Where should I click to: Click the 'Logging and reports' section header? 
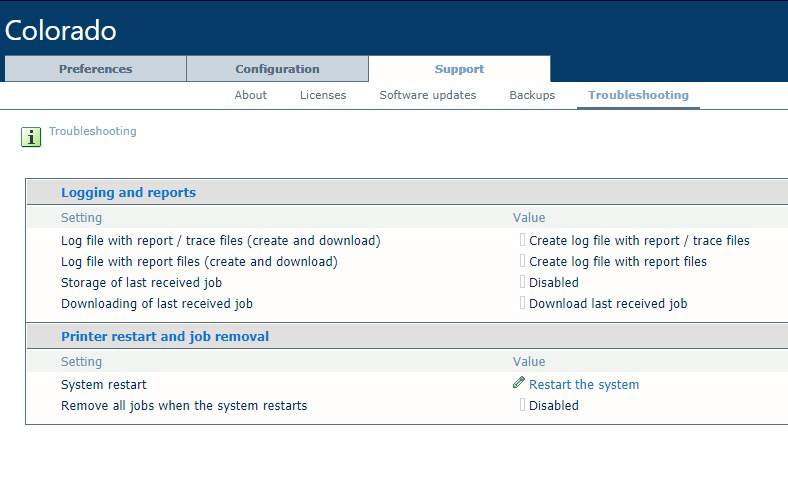pyautogui.click(x=128, y=192)
